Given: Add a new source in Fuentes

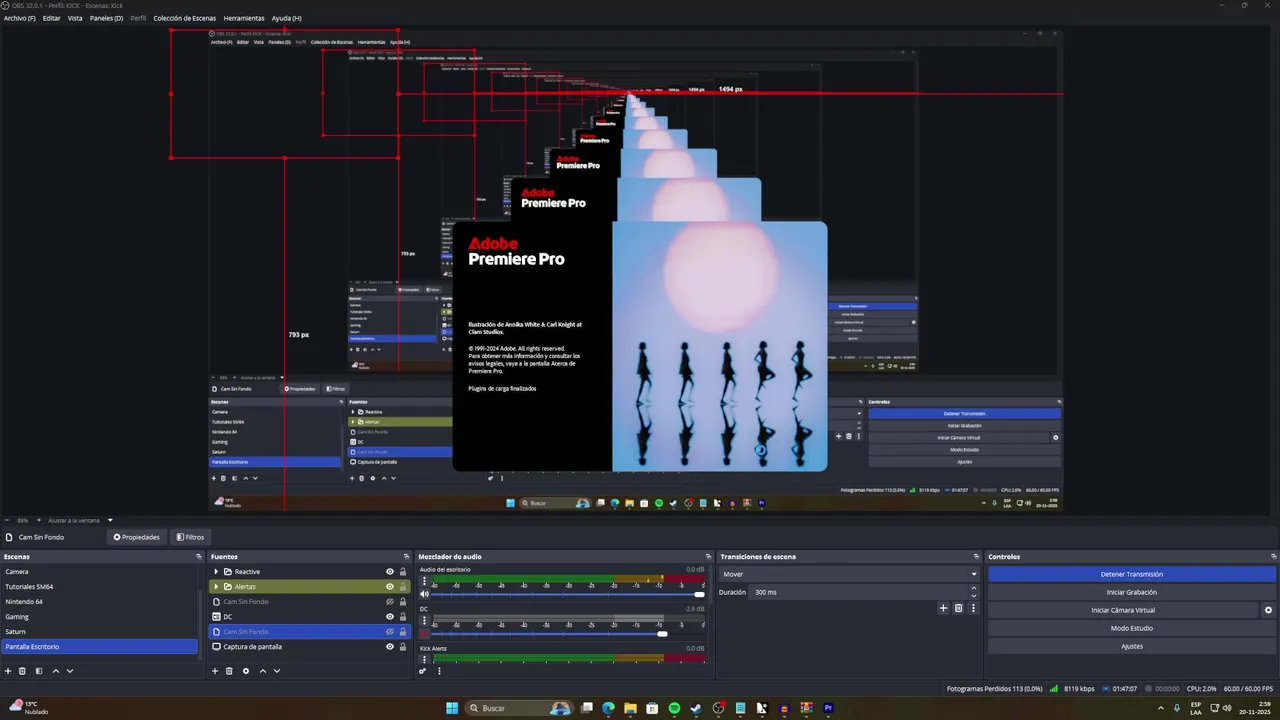Looking at the screenshot, I should [x=215, y=671].
